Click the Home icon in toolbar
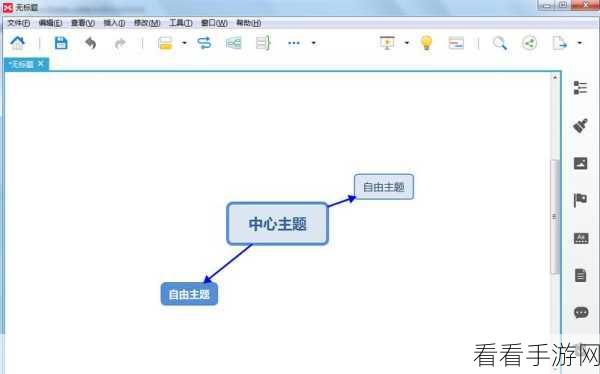600x374 pixels. (18, 43)
